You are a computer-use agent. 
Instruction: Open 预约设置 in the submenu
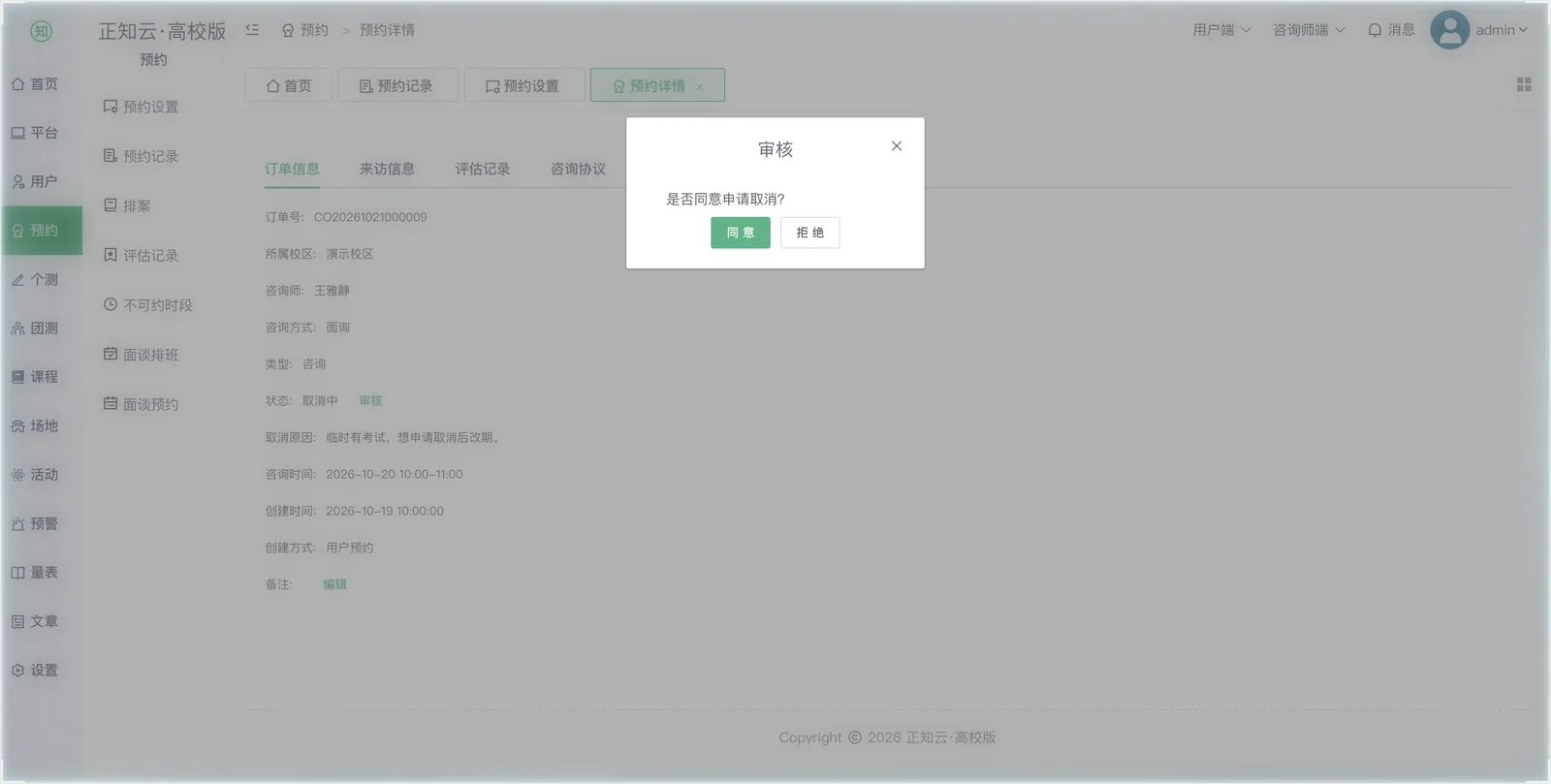click(x=141, y=107)
